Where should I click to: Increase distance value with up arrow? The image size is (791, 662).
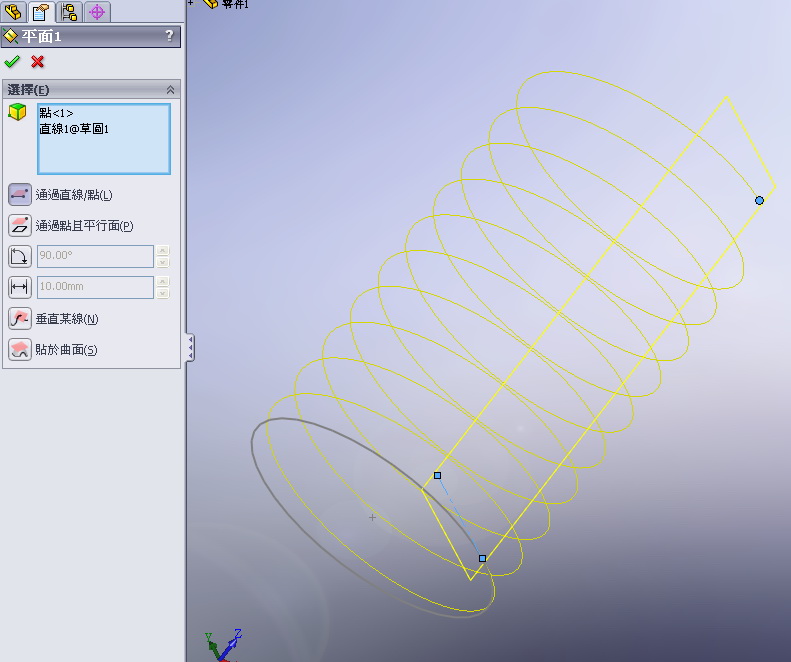point(162,281)
